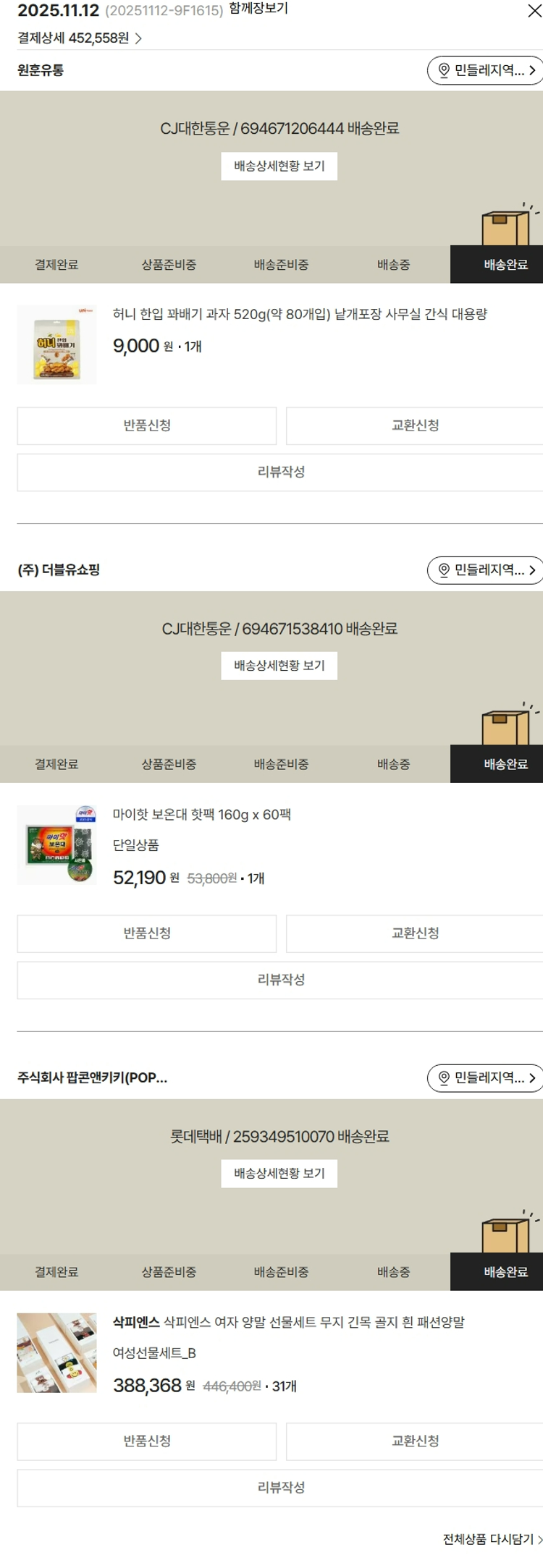Select 상품준비중 step in the 더블유쇼핑 order
543x1568 pixels.
tap(169, 764)
